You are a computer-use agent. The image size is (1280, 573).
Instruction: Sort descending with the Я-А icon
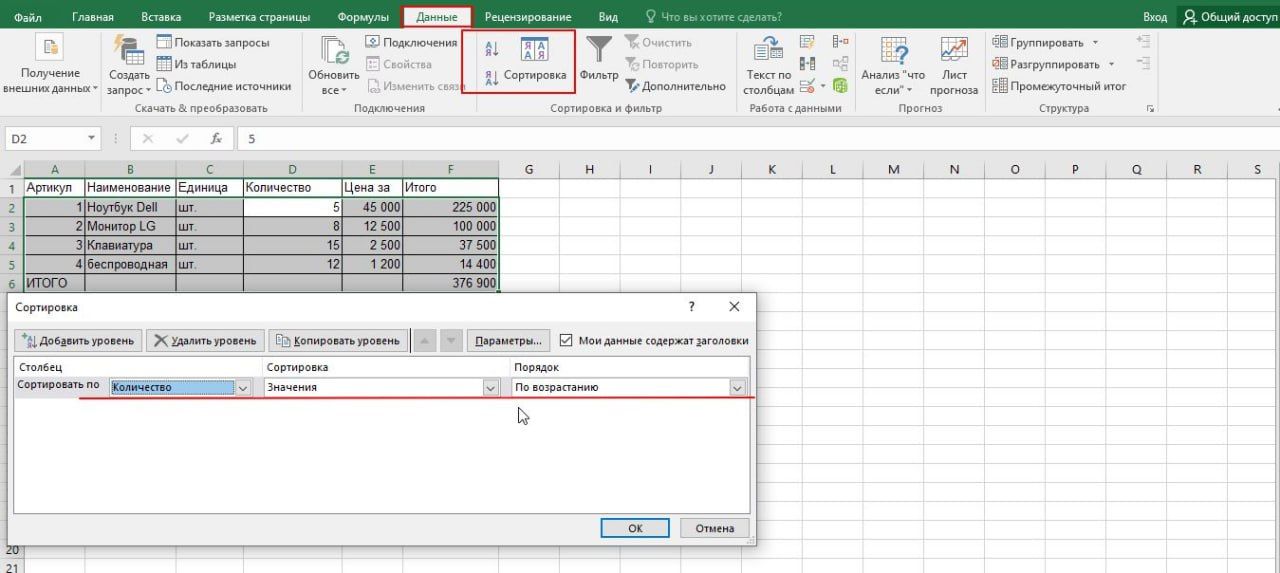point(491,79)
